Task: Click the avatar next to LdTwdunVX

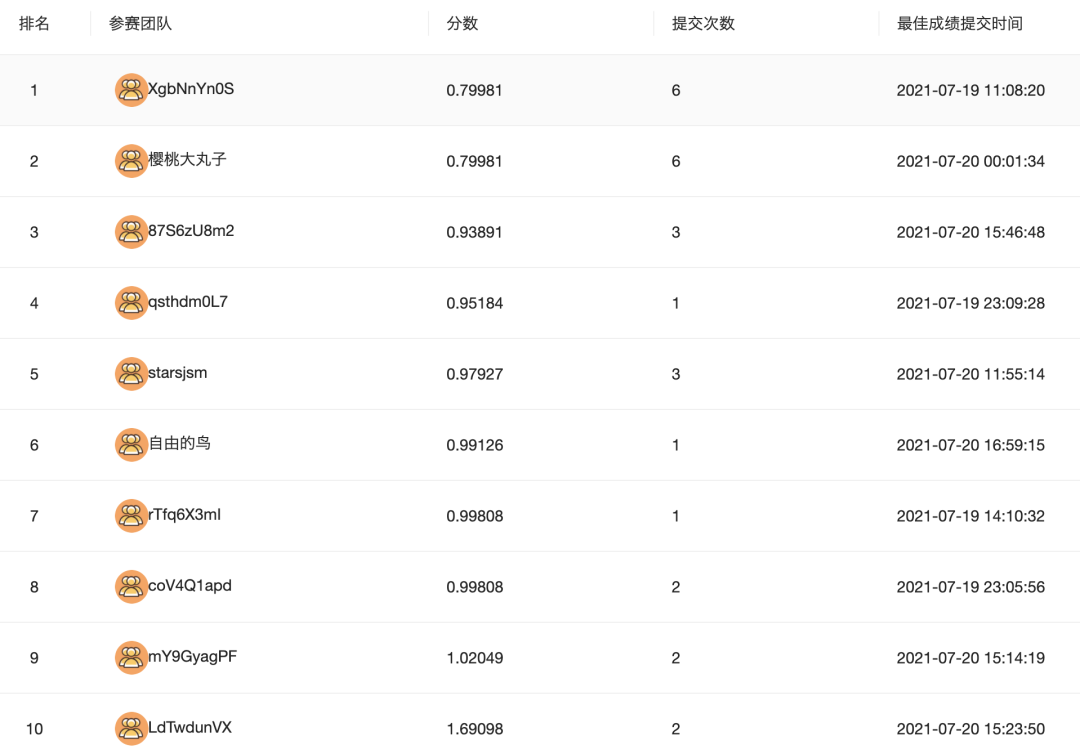Action: [131, 729]
